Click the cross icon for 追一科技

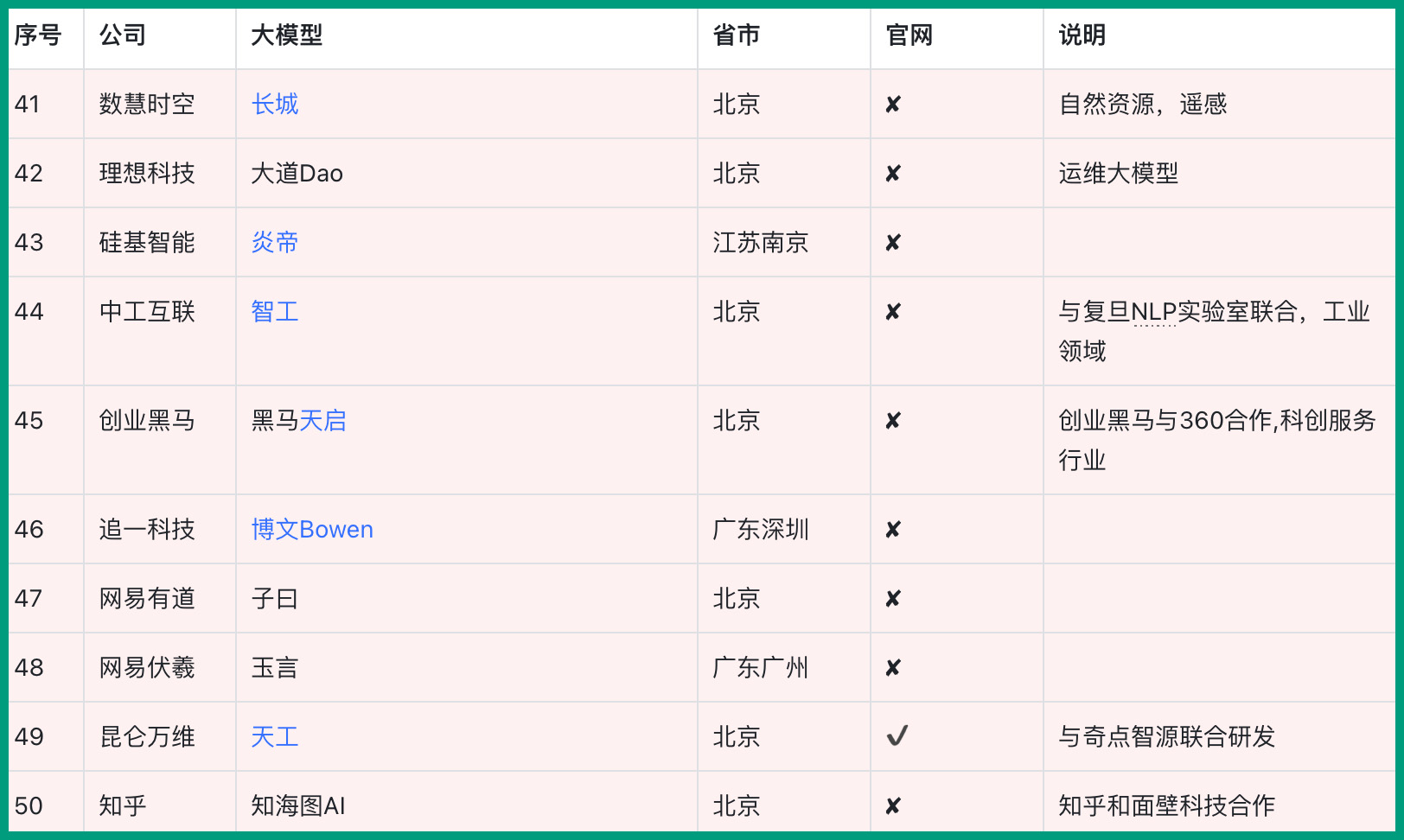tap(893, 530)
